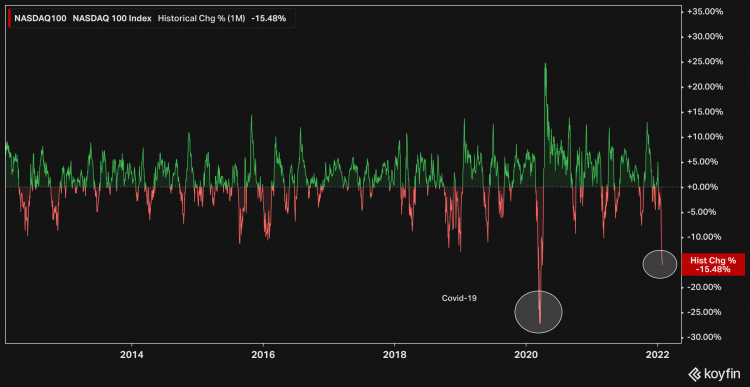The height and width of the screenshot is (387, 750).
Task: Click the 2020 label on time axis
Action: point(526,354)
